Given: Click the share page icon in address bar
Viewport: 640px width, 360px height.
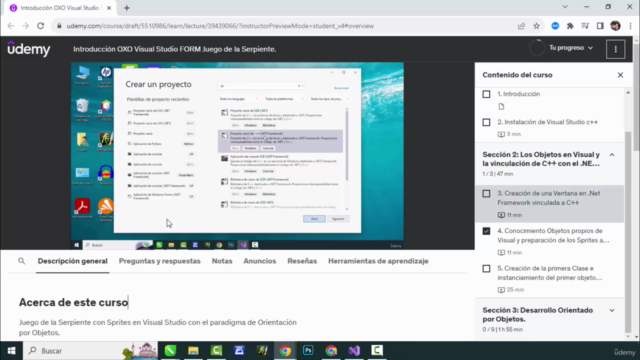Looking at the screenshot, I should click(521, 26).
